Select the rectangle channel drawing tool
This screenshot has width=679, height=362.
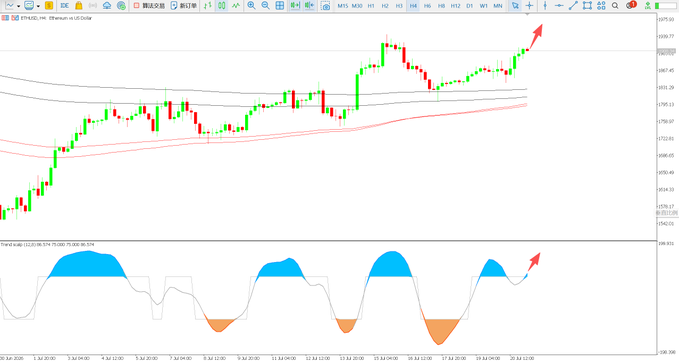tap(587, 6)
